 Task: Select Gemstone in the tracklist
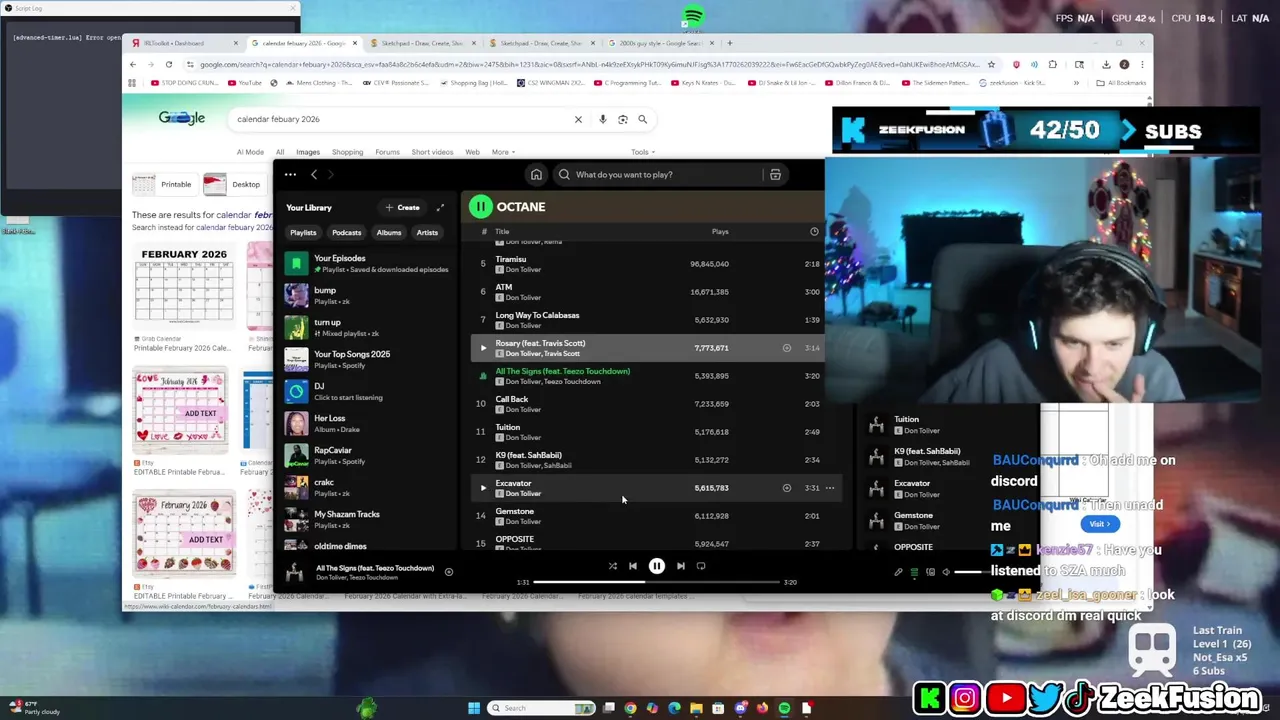[515, 511]
